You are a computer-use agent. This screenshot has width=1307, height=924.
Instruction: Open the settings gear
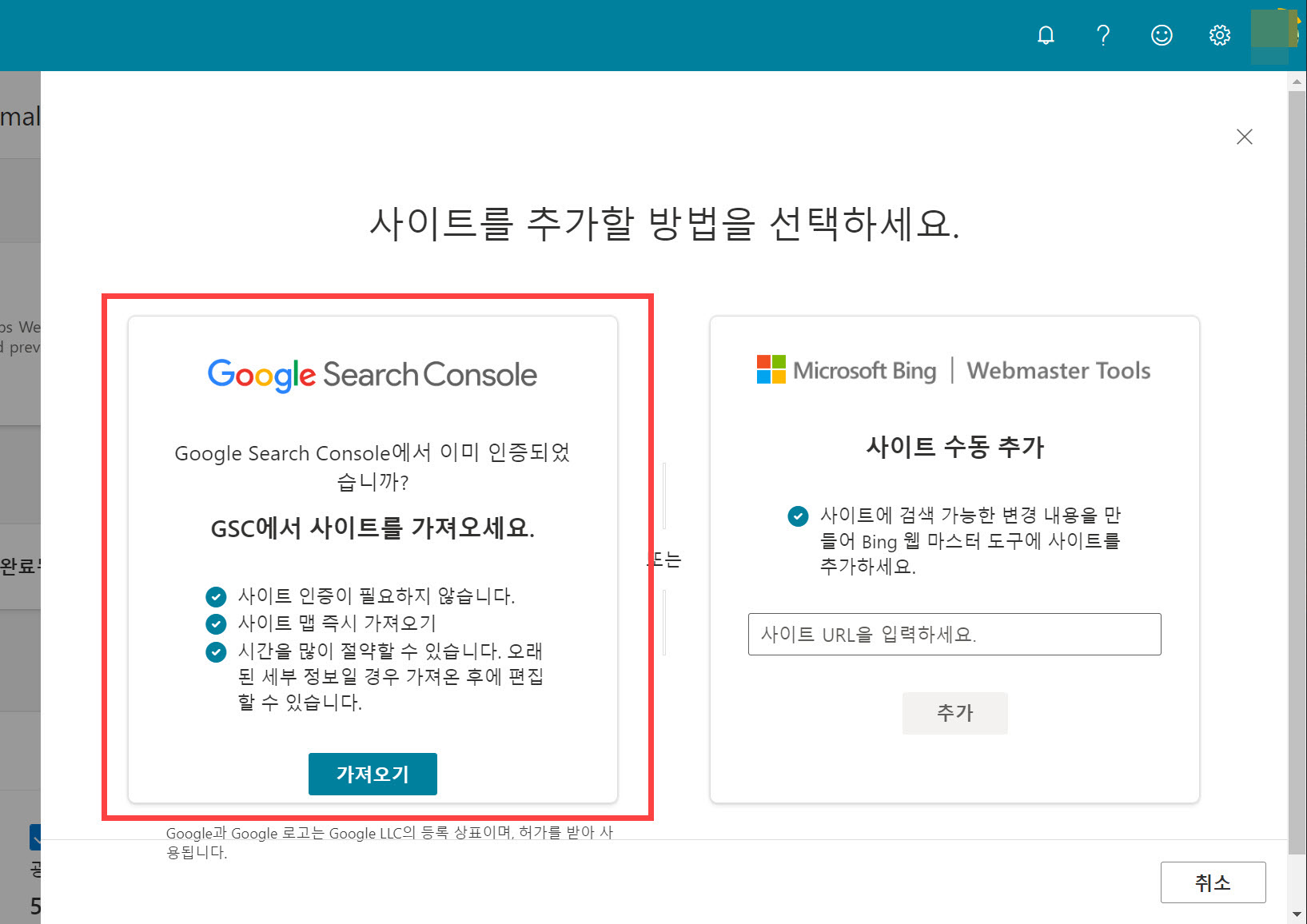tap(1219, 35)
